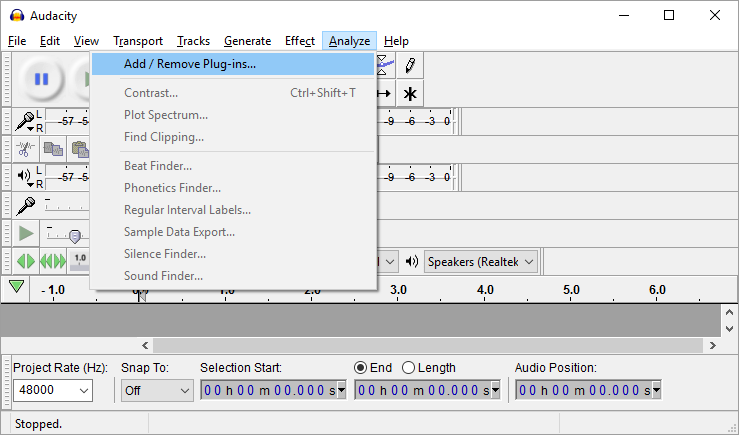
Task: Open the View menu
Action: click(86, 41)
